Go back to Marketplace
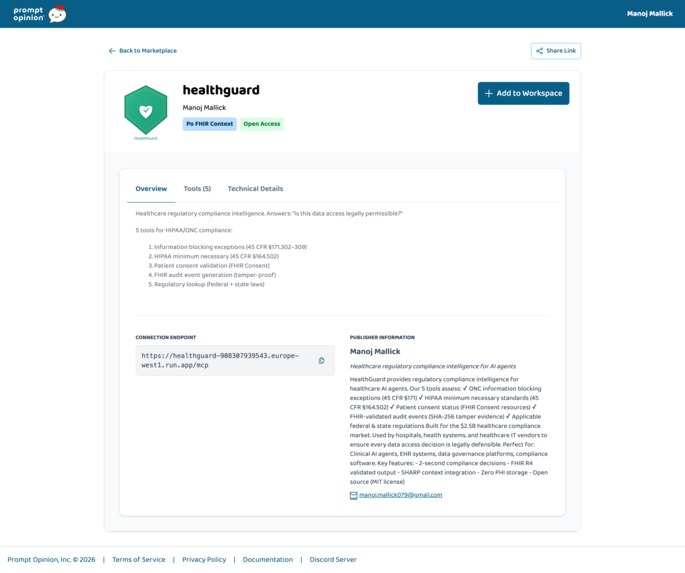This screenshot has height=573, width=685. (x=143, y=51)
